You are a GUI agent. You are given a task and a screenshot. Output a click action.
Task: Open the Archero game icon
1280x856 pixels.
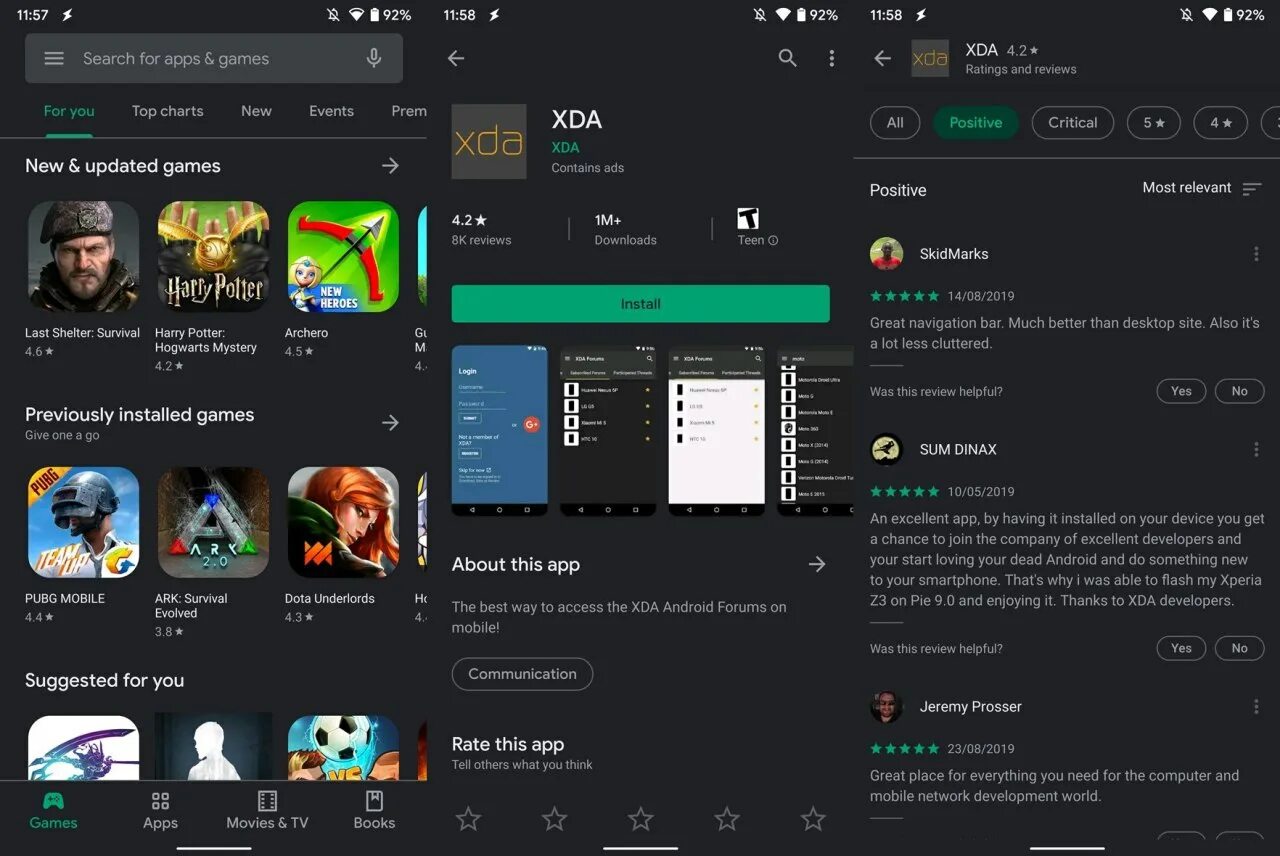(343, 257)
